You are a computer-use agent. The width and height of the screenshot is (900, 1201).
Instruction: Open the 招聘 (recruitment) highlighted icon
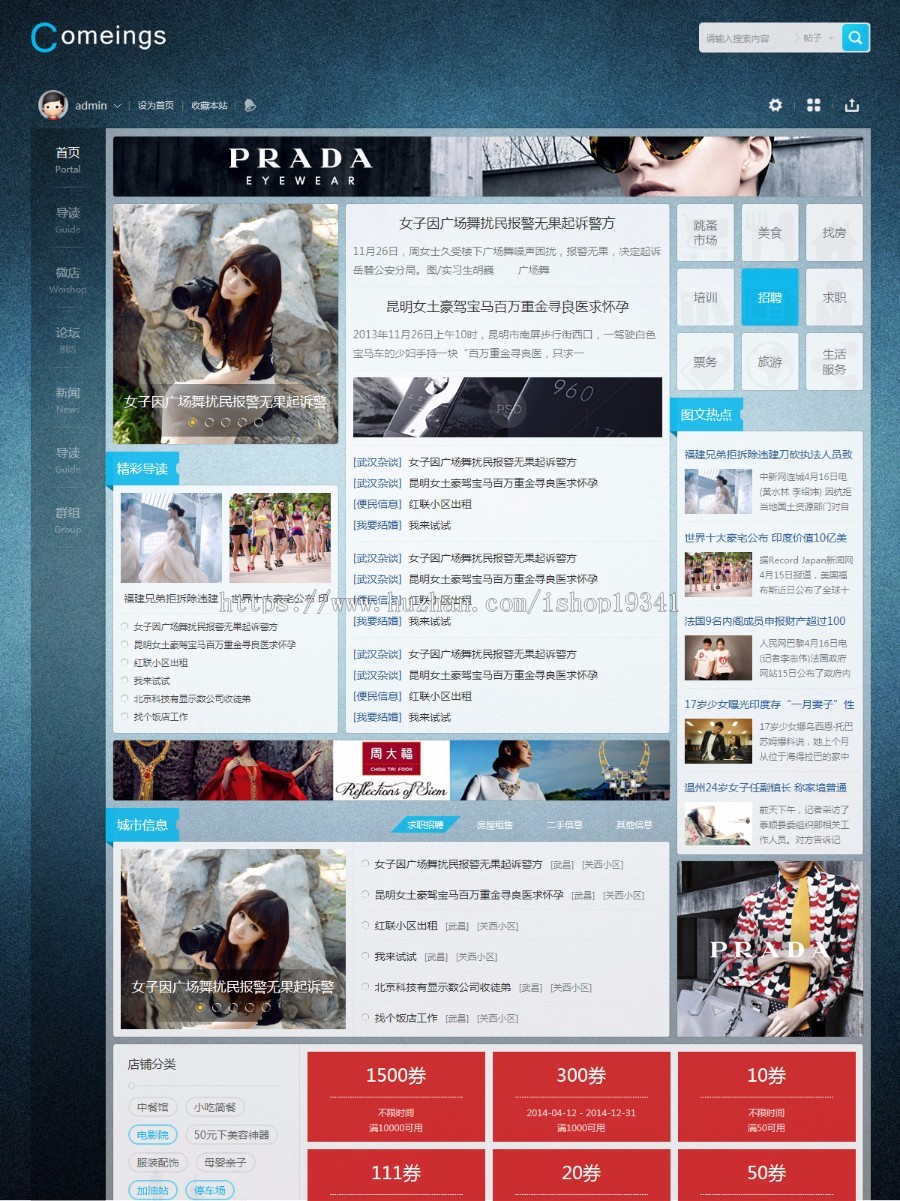(770, 297)
